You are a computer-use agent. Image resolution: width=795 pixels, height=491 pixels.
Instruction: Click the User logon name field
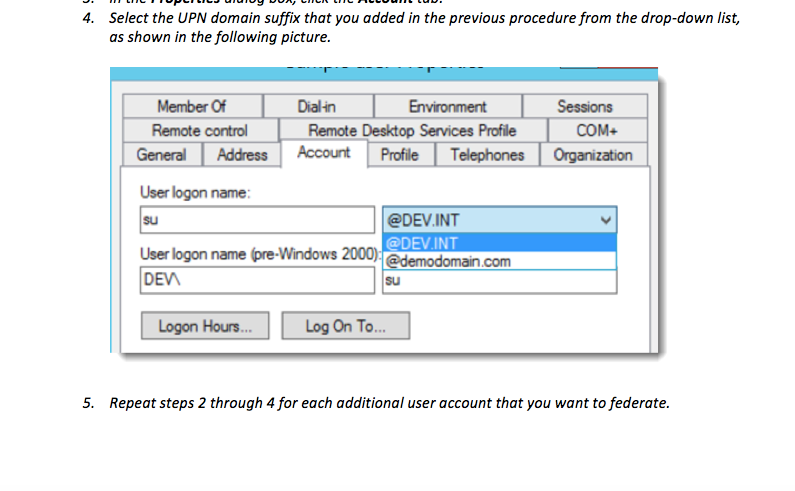point(256,220)
